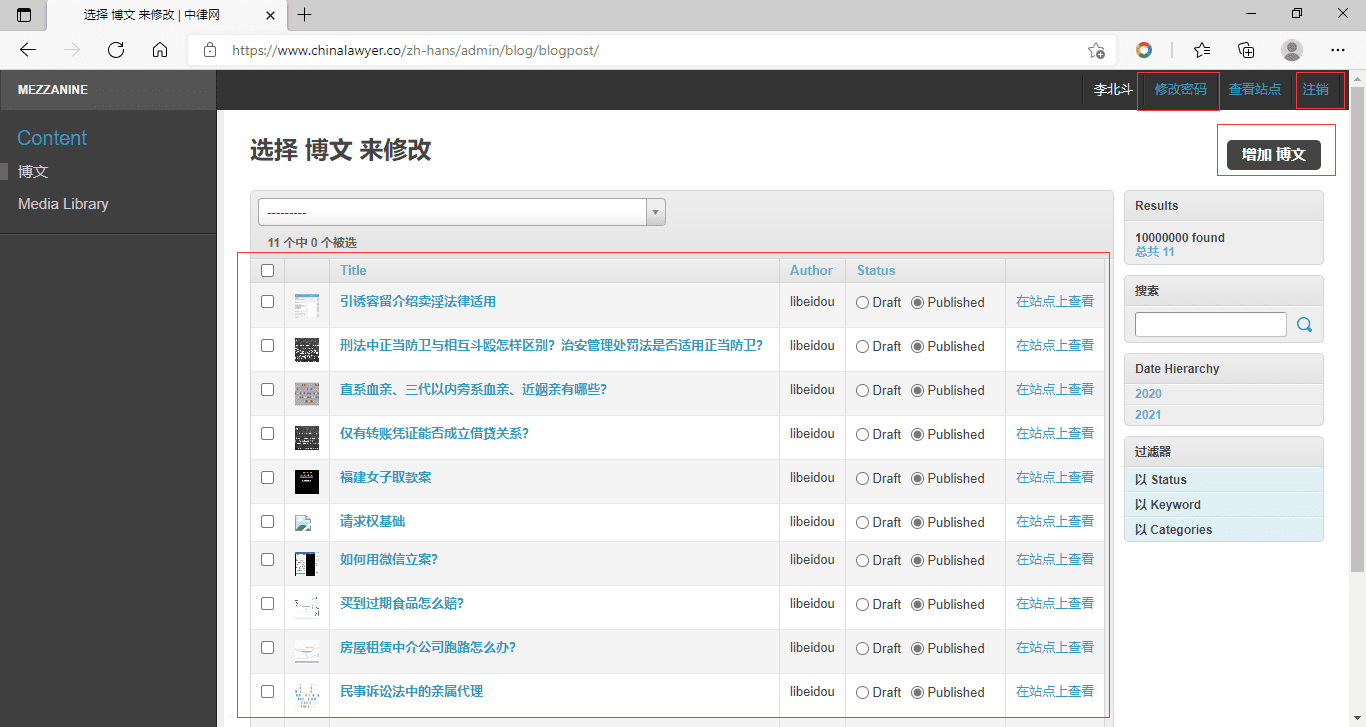The width and height of the screenshot is (1366, 727).
Task: Click the colorful extension icon in toolbar
Action: (x=1144, y=50)
